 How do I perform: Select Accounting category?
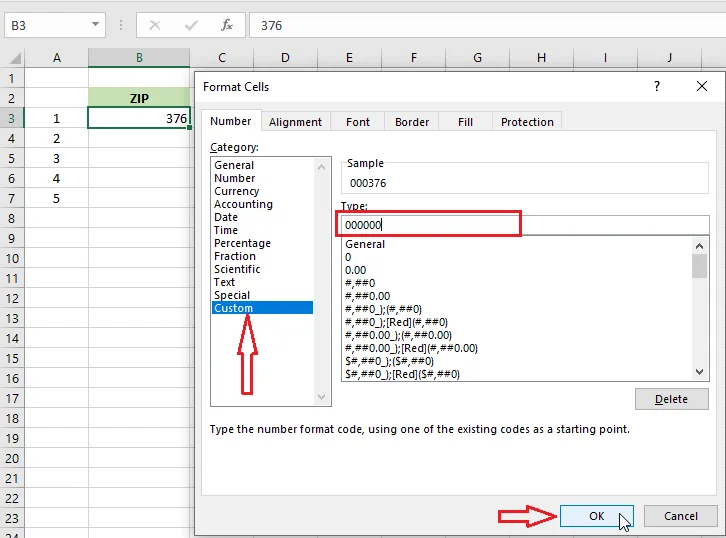pos(263,204)
